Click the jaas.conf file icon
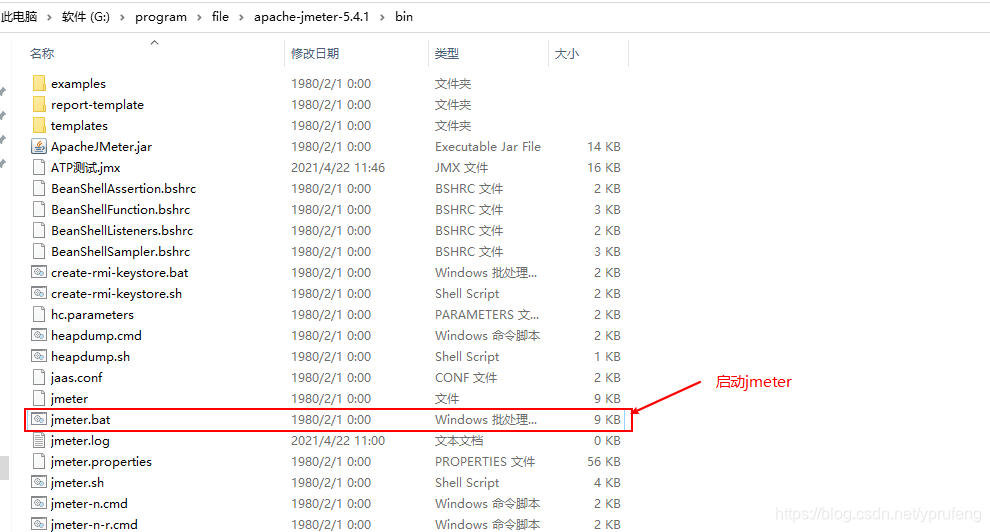 coord(39,377)
